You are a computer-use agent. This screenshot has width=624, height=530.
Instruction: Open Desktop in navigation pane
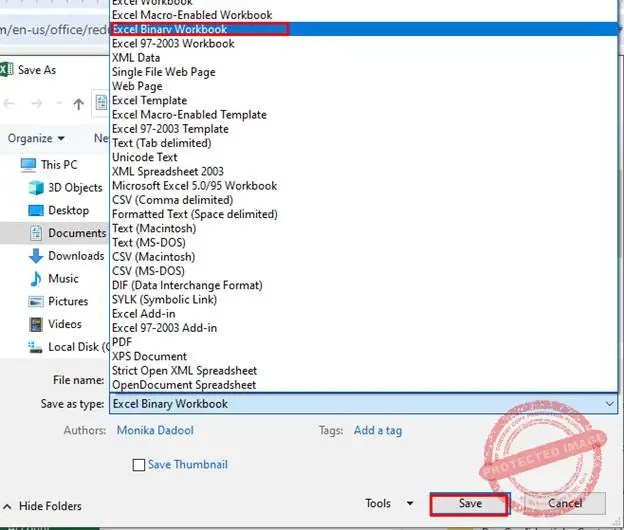tap(68, 210)
